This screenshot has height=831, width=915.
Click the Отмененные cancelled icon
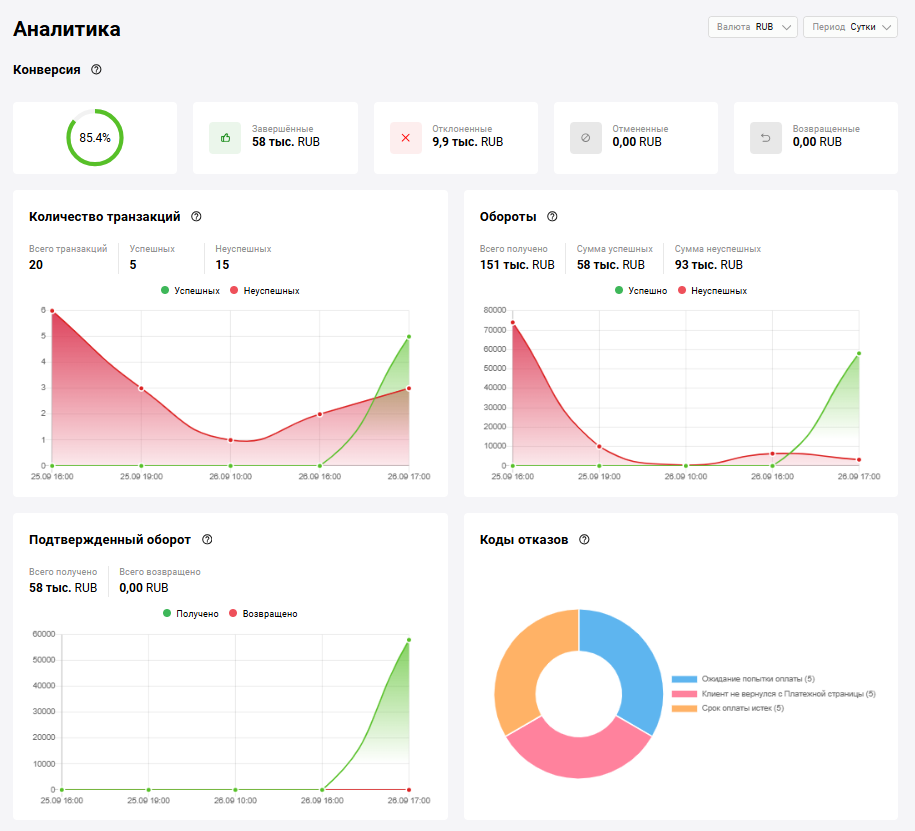coord(585,138)
